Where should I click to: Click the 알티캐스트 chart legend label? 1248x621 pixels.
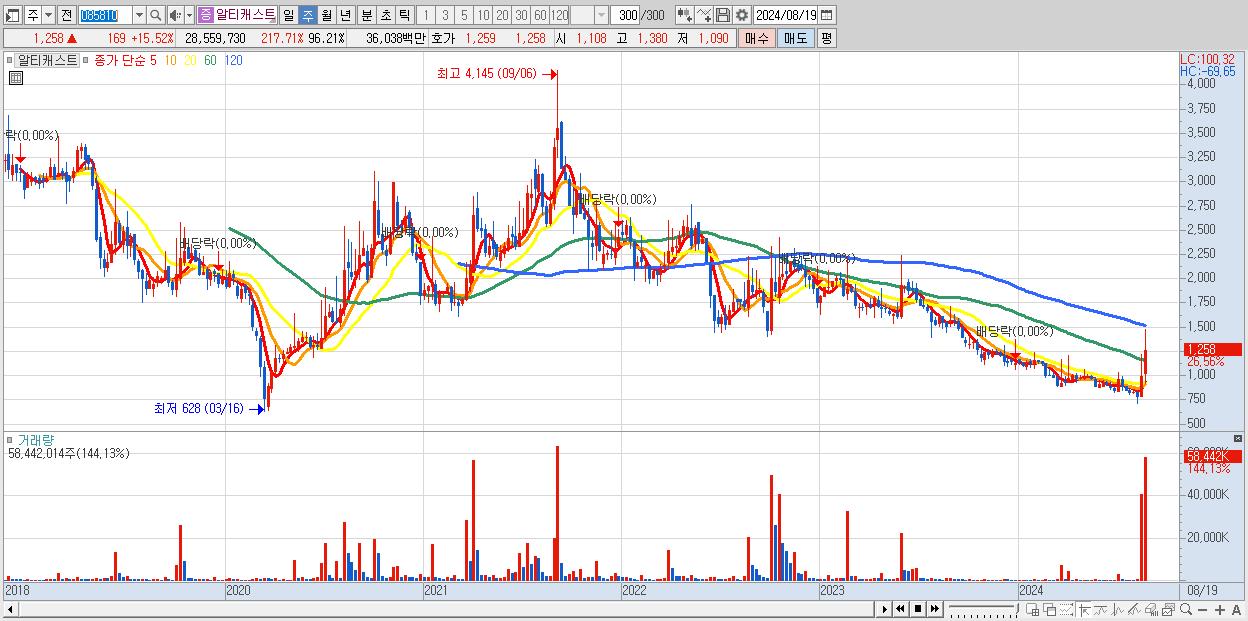47,60
